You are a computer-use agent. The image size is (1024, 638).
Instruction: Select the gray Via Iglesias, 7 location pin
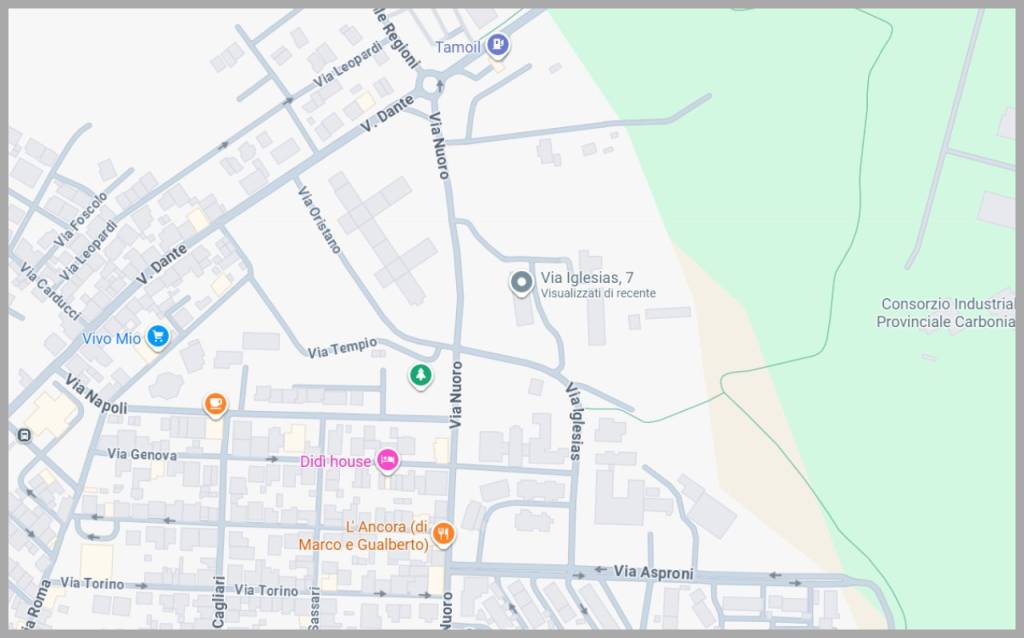coord(521,283)
